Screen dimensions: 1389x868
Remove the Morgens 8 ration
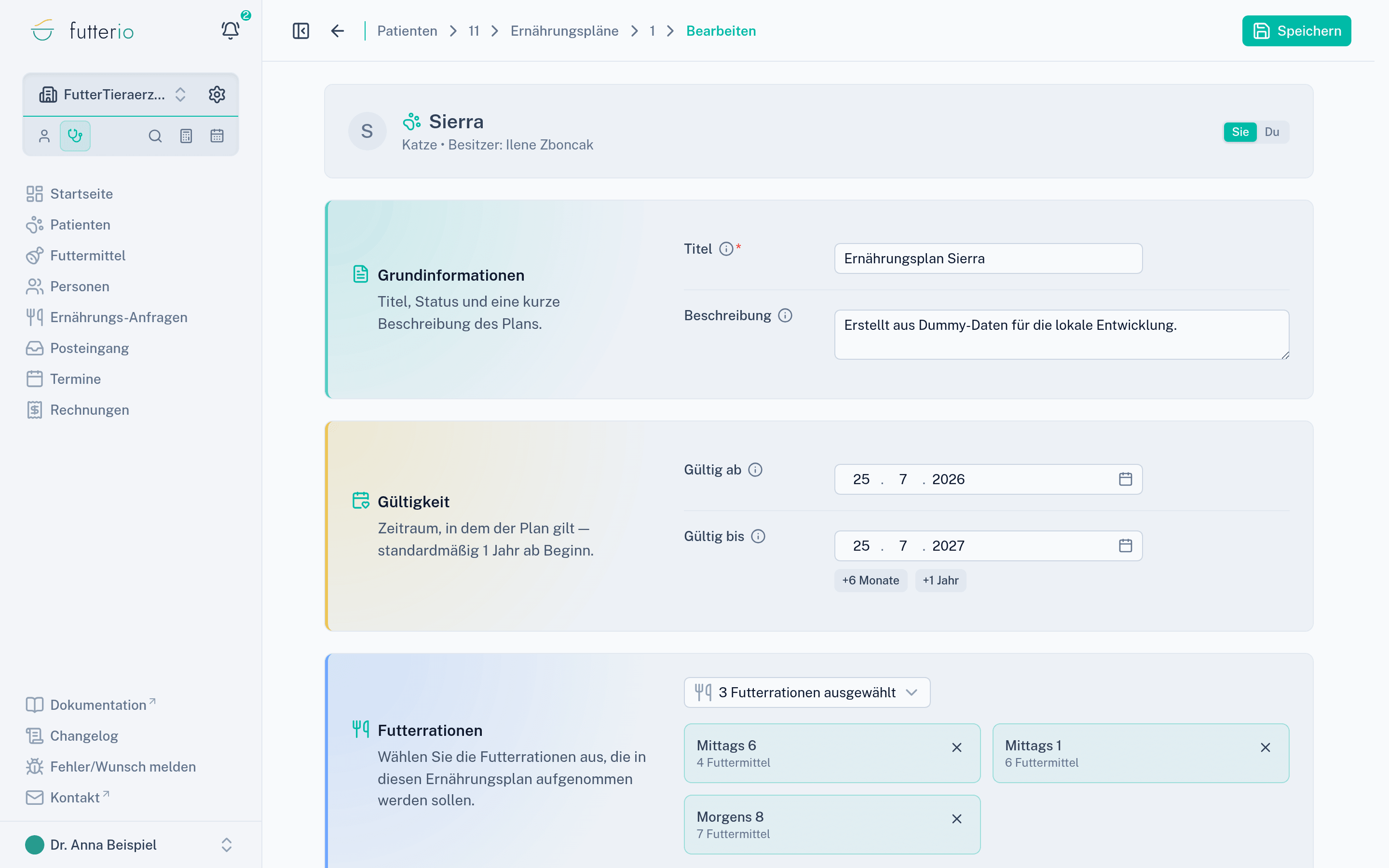957,819
